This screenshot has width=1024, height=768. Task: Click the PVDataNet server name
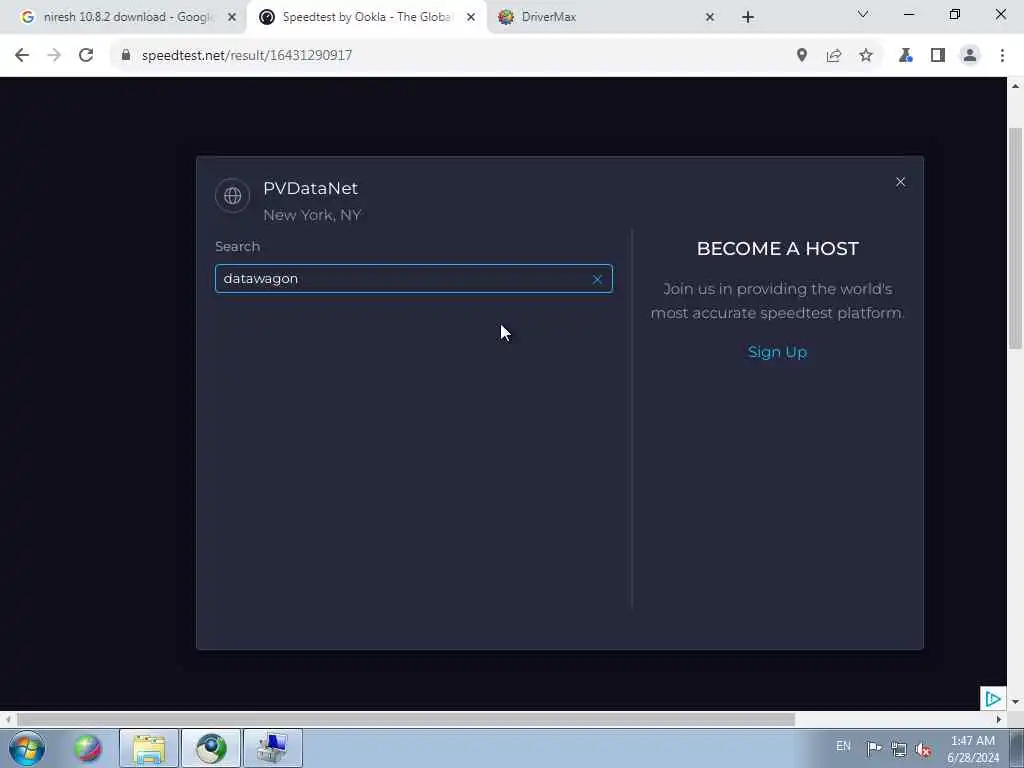pos(310,188)
